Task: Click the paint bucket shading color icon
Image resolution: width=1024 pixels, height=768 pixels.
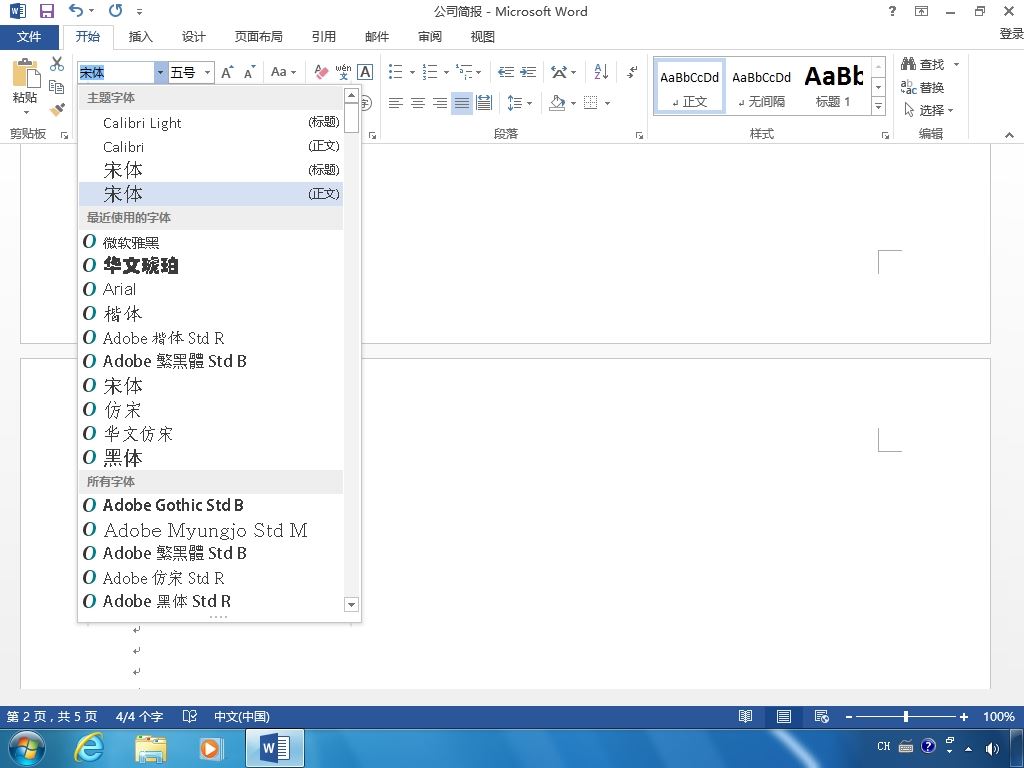Action: (x=557, y=103)
